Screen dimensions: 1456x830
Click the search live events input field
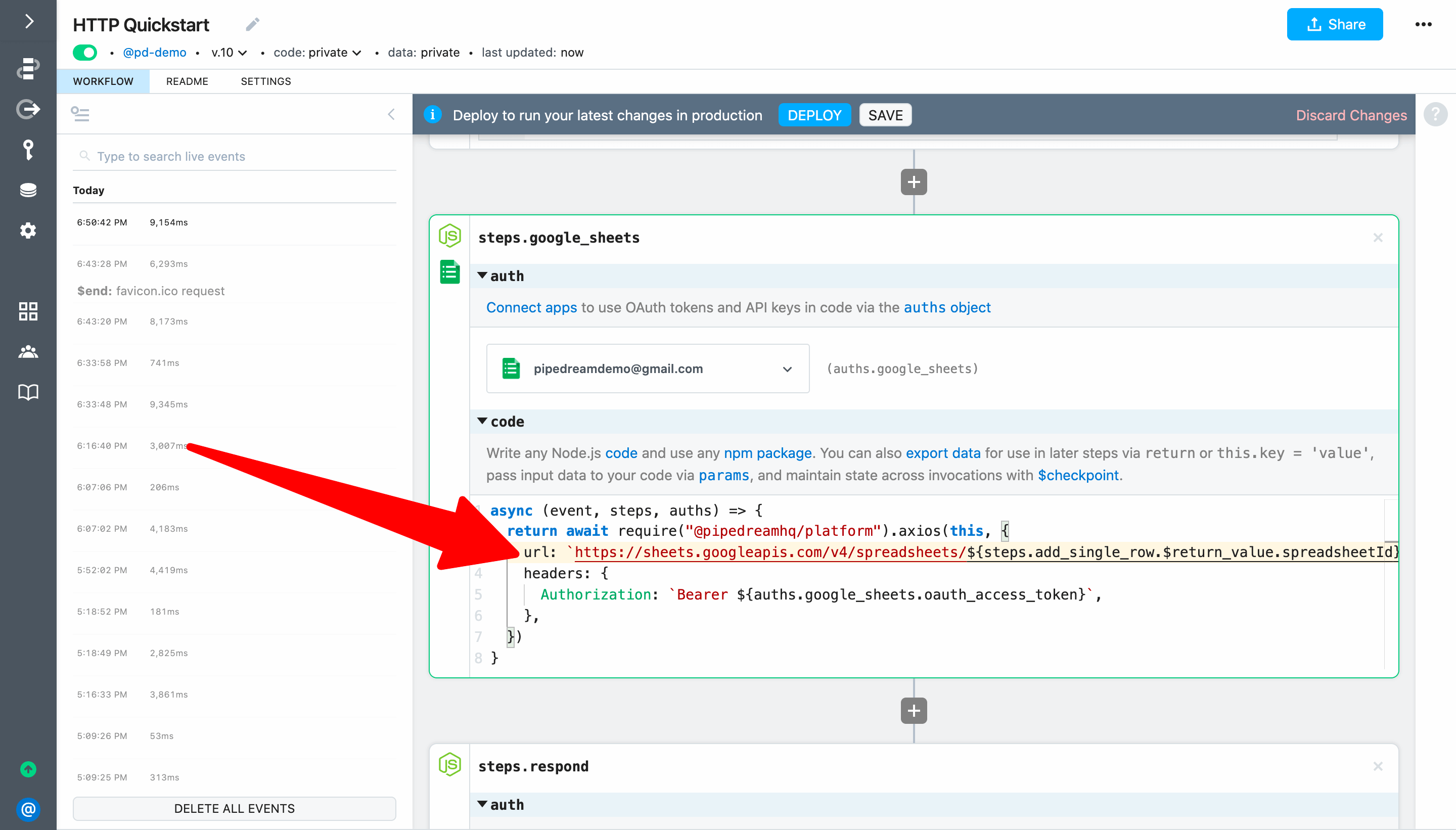click(234, 155)
